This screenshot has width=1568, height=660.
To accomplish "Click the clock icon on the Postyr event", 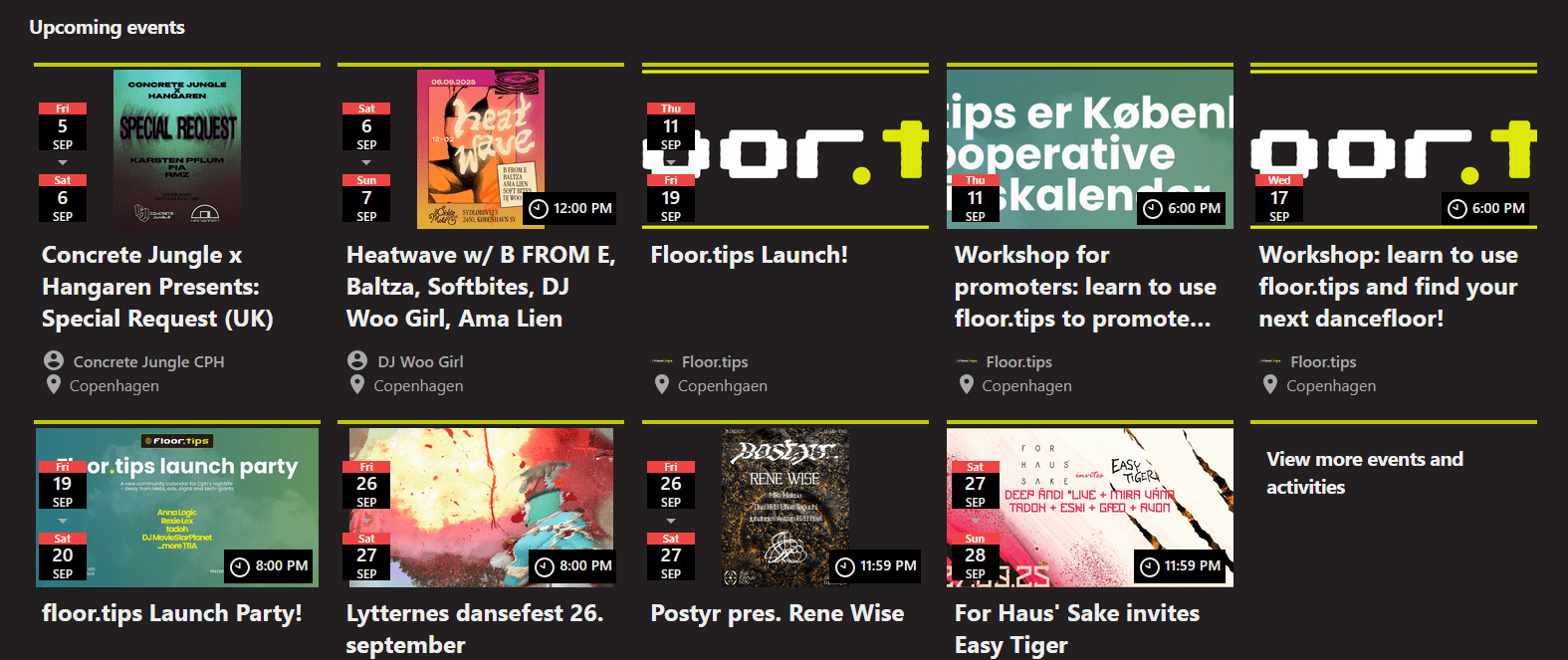I will pos(845,566).
